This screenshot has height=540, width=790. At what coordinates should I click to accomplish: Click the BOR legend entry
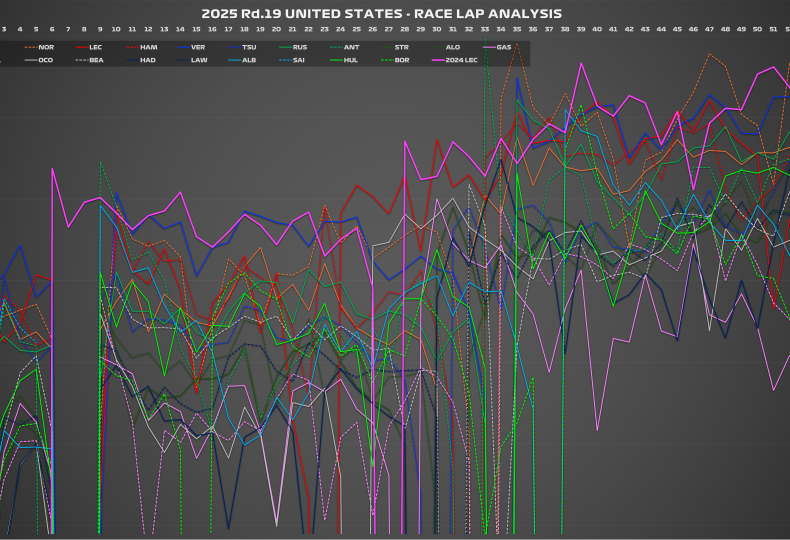402,60
